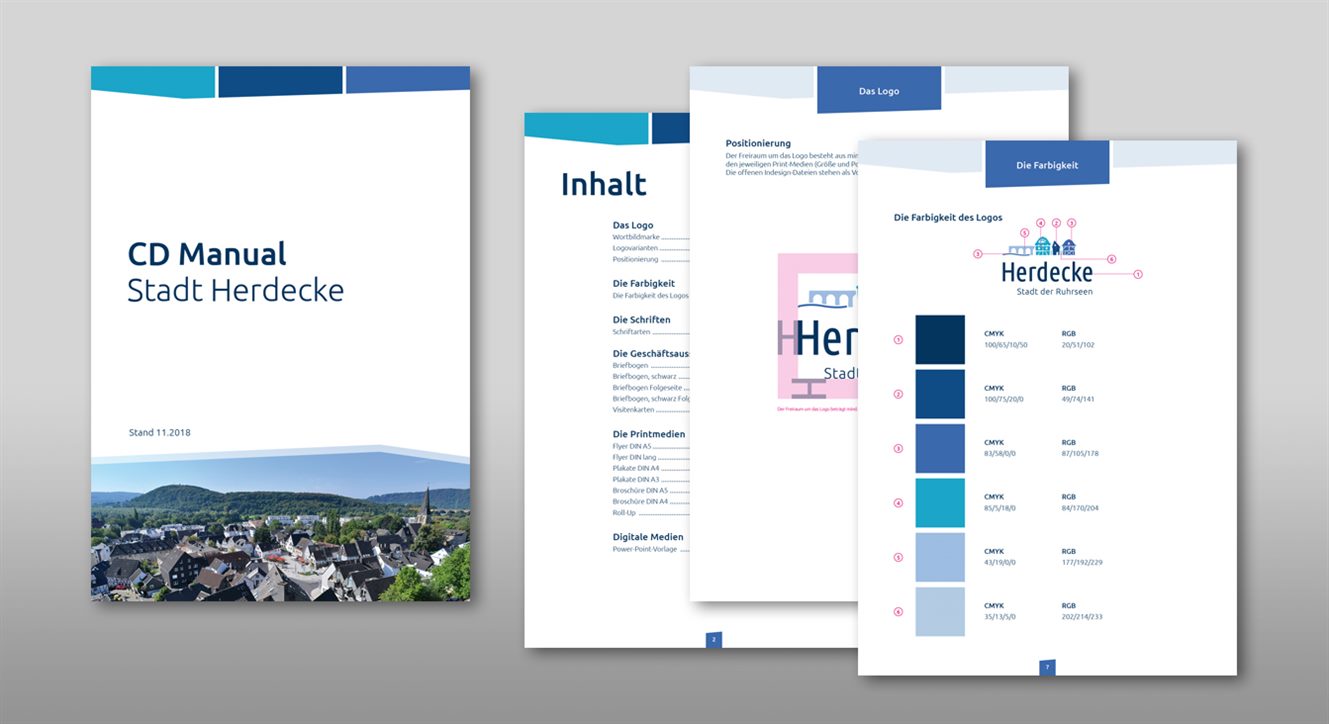The width and height of the screenshot is (1329, 724).
Task: Click the palest blue swatch beside 35/13/5/0
Action: [x=940, y=611]
